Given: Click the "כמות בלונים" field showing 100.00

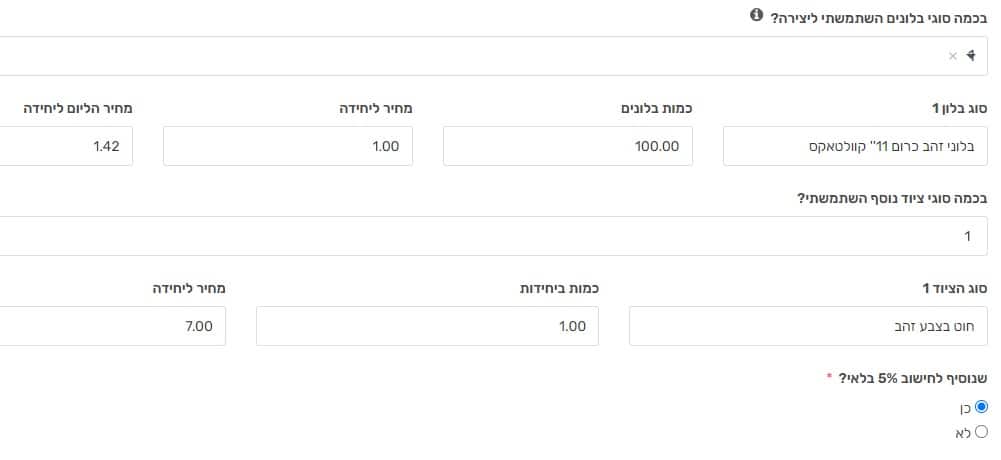Looking at the screenshot, I should (567, 146).
